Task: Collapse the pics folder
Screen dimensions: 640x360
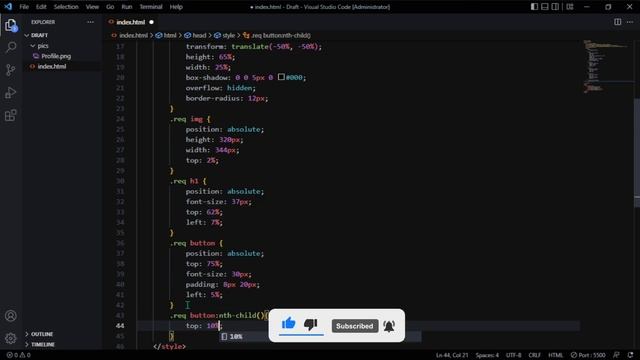Action: click(43, 46)
